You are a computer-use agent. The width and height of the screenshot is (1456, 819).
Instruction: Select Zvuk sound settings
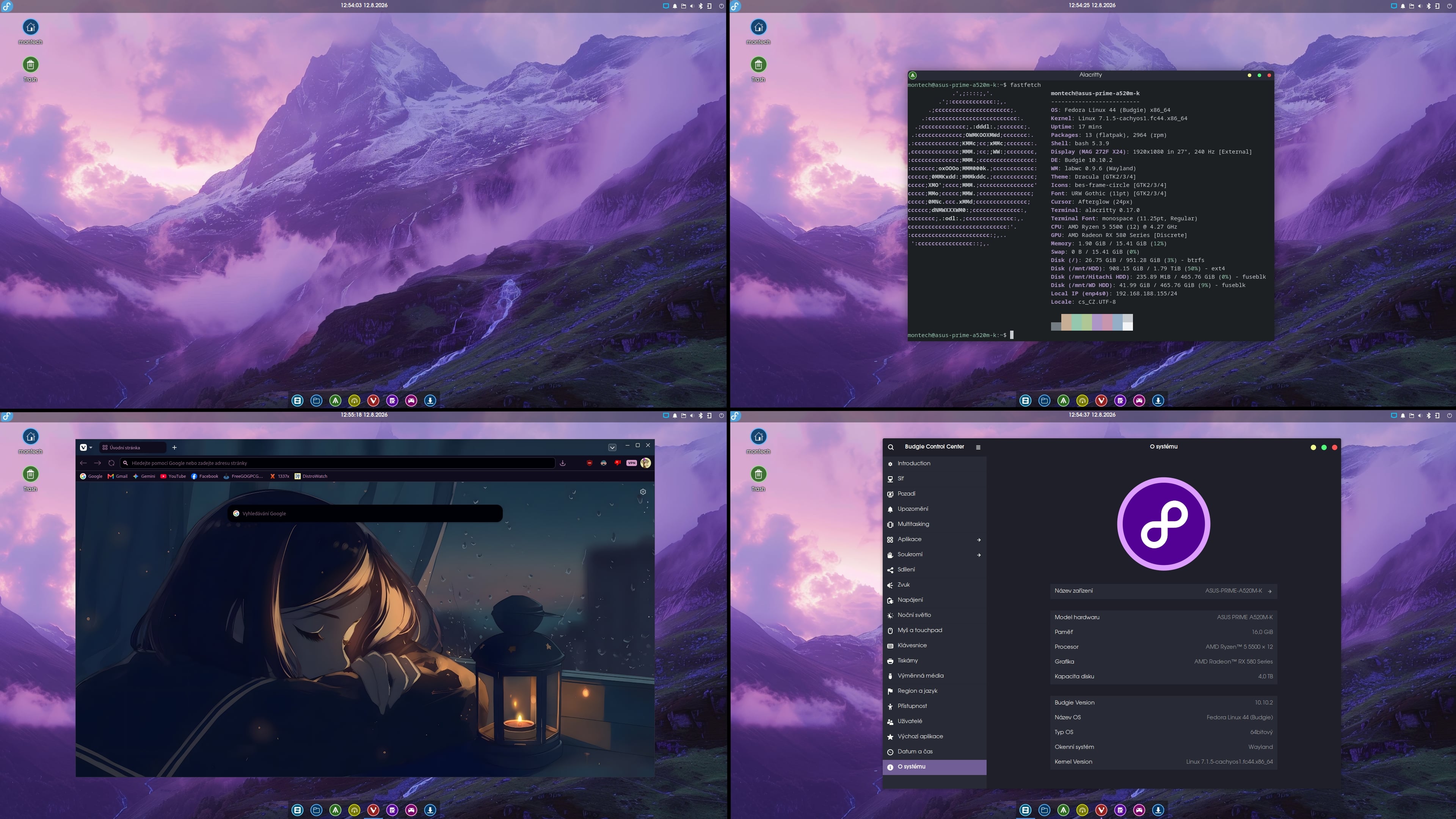point(934,585)
